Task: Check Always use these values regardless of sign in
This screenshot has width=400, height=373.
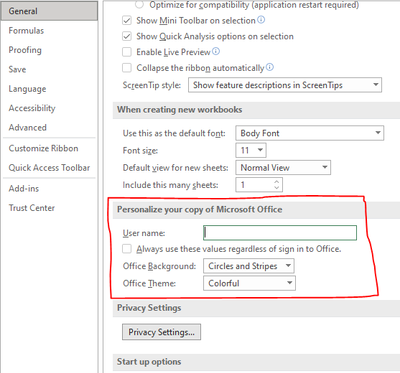Action: pos(127,249)
